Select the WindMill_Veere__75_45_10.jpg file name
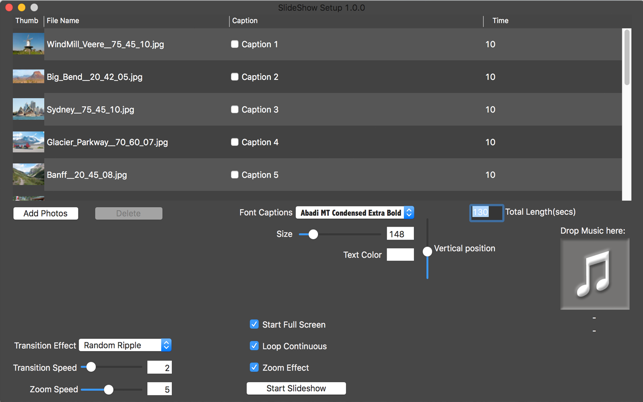Image resolution: width=643 pixels, height=402 pixels. pos(105,44)
